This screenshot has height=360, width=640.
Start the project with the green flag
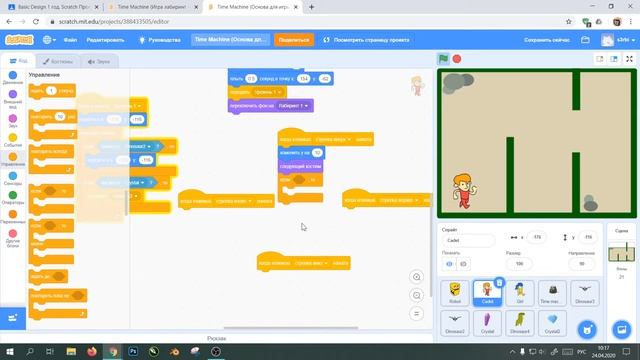point(443,59)
